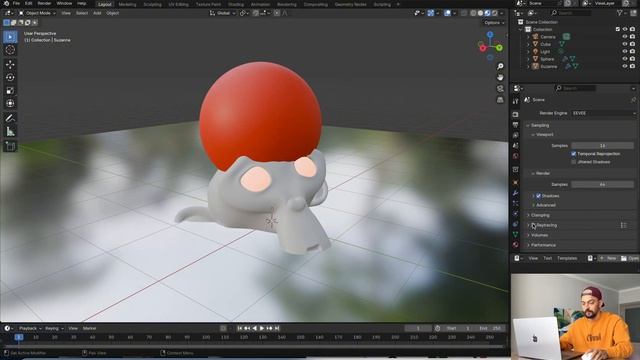Image resolution: width=640 pixels, height=360 pixels.
Task: Open the Render Engine EEVEE dropdown
Action: coord(604,113)
